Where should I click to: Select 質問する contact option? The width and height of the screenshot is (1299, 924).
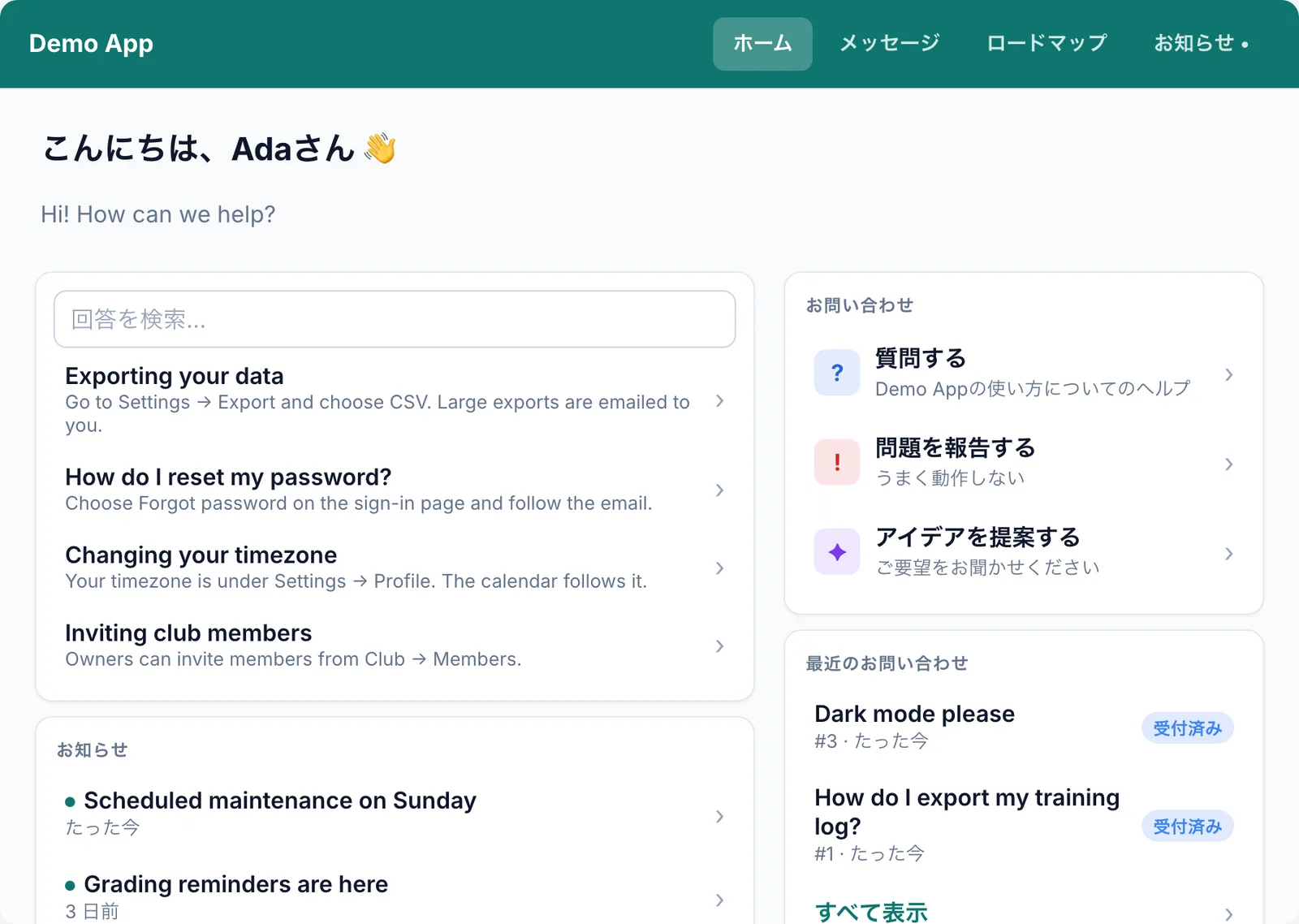point(1024,373)
